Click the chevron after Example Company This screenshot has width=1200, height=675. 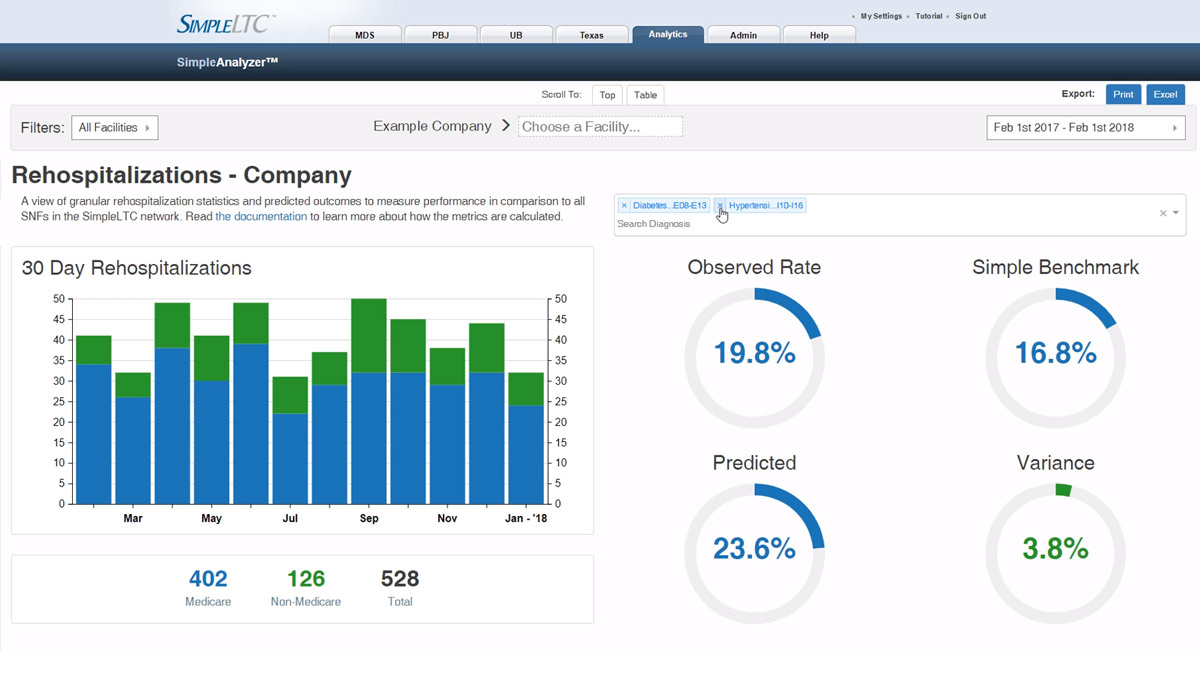(x=505, y=126)
